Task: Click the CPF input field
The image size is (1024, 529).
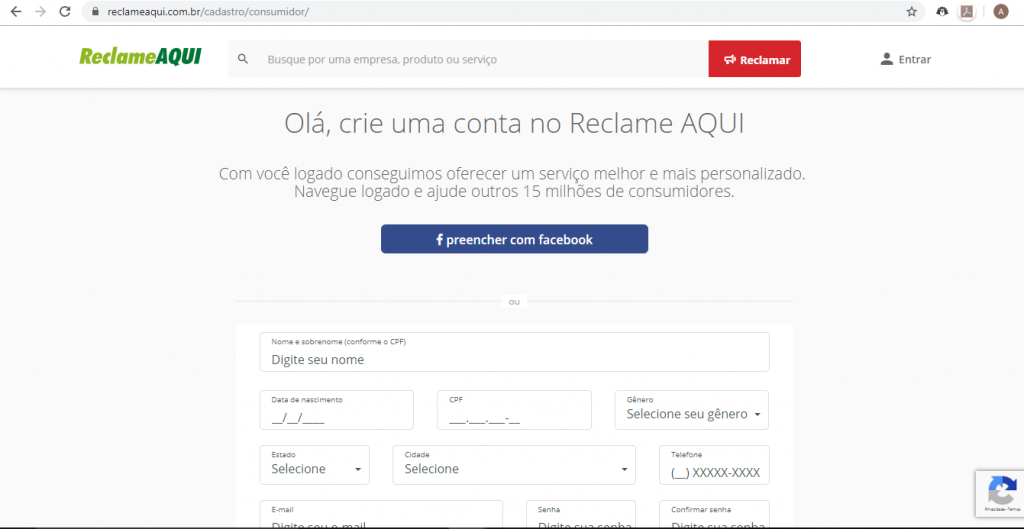Action: tap(514, 410)
